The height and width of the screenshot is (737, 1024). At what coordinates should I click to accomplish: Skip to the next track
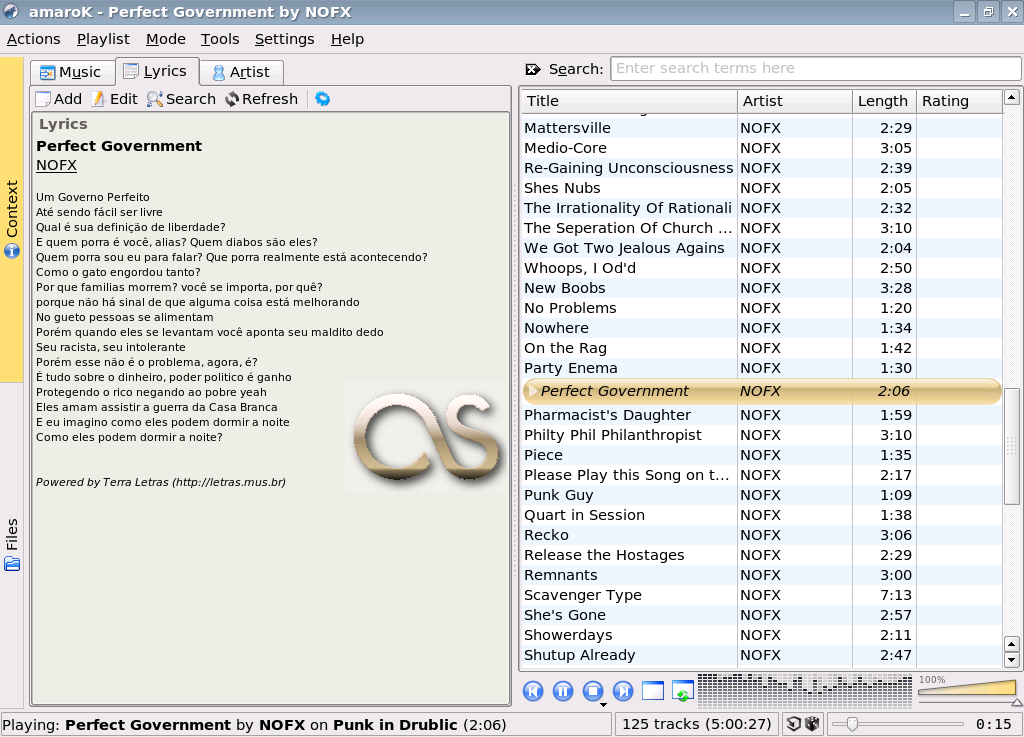coord(623,691)
